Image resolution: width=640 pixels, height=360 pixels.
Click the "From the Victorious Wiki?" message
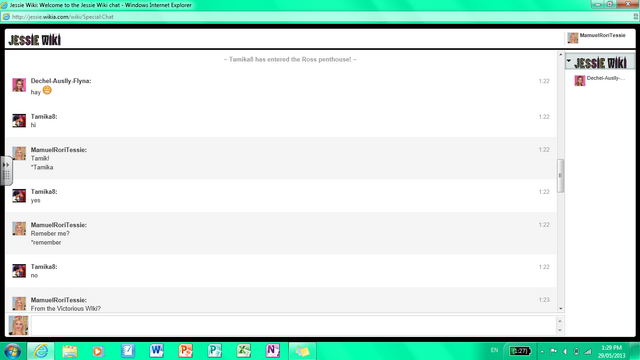point(66,309)
